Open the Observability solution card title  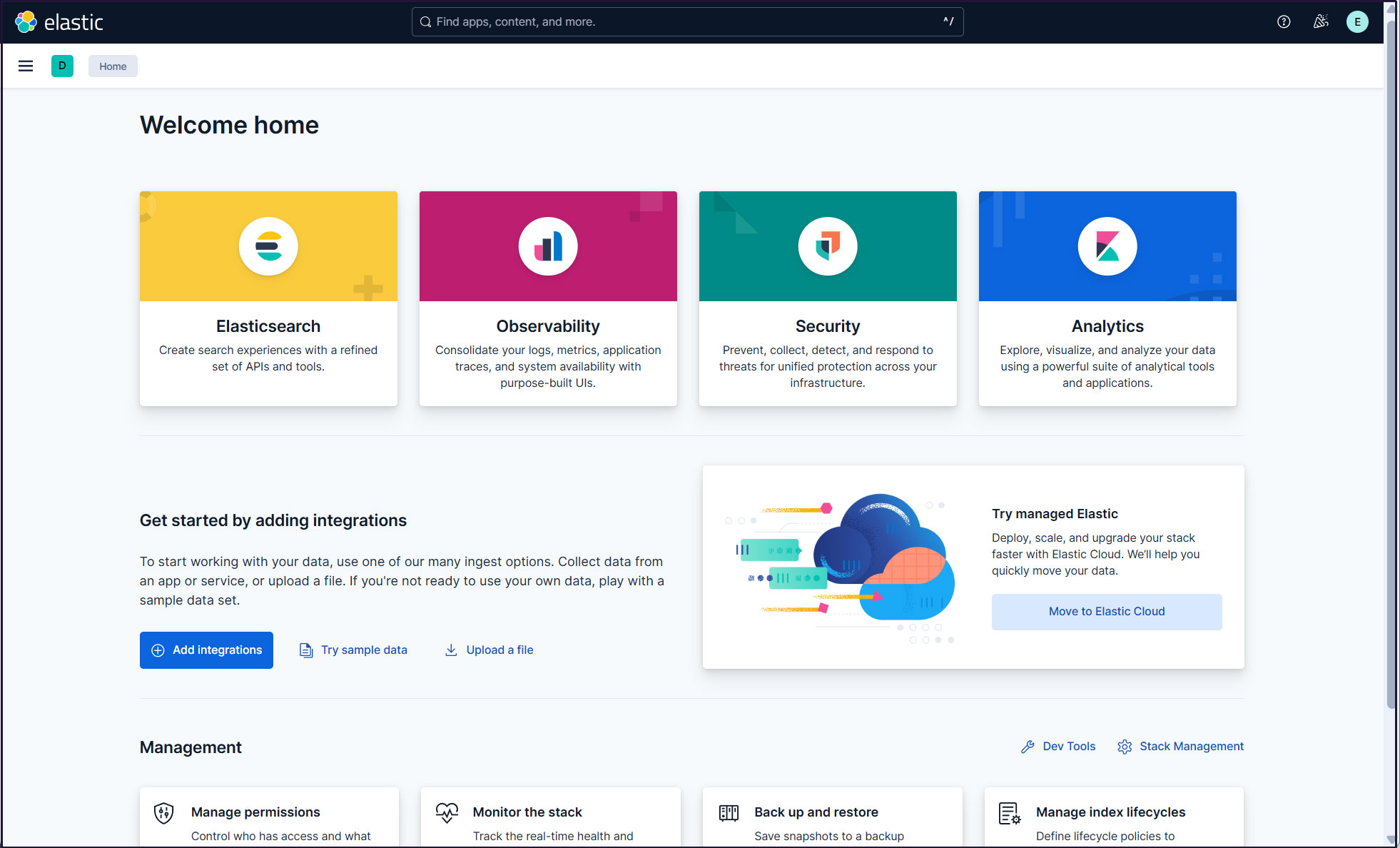(548, 326)
